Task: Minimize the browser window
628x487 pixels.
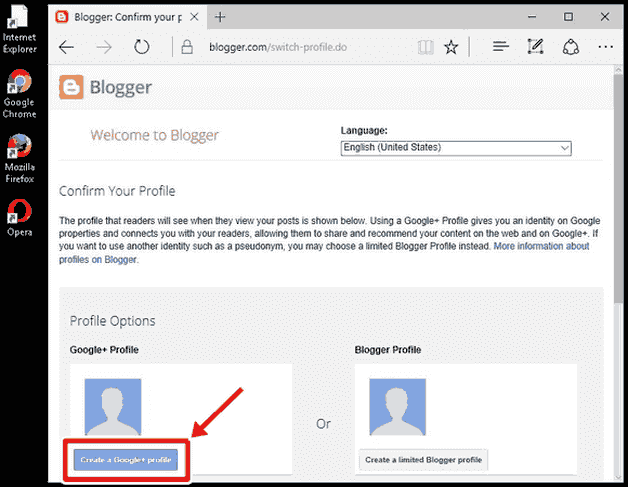Action: pyautogui.click(x=532, y=17)
